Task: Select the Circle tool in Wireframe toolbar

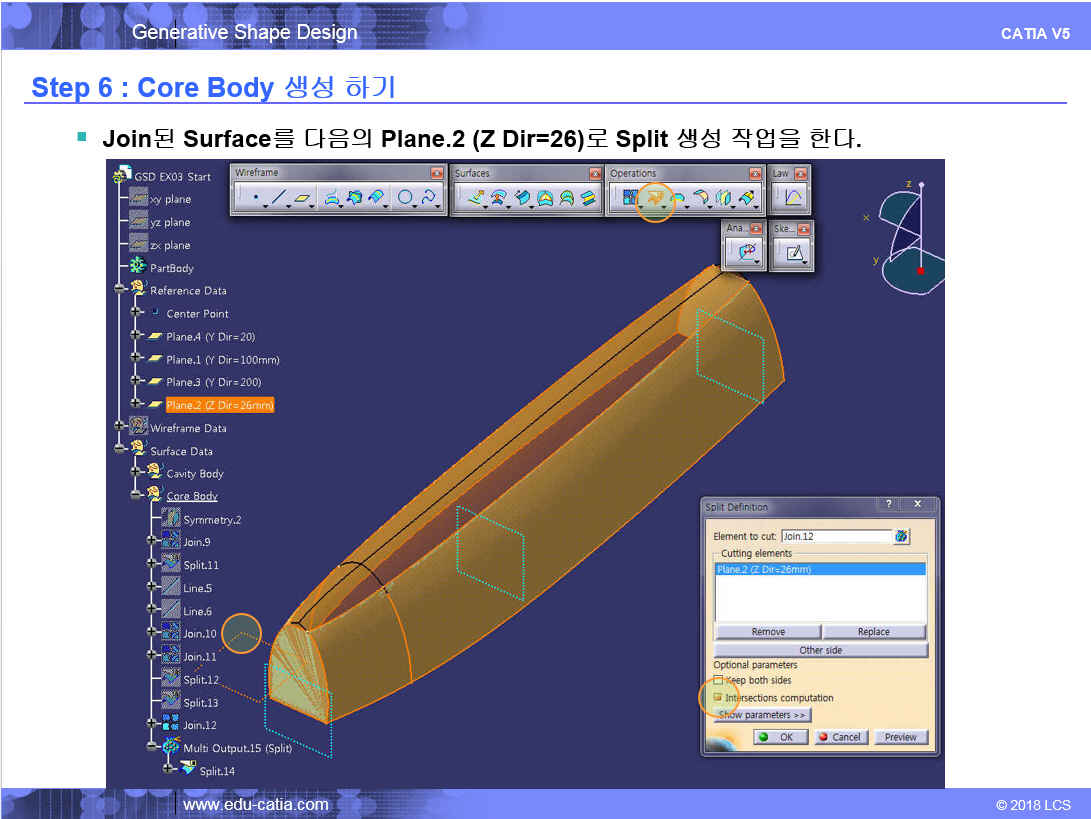Action: pos(406,199)
